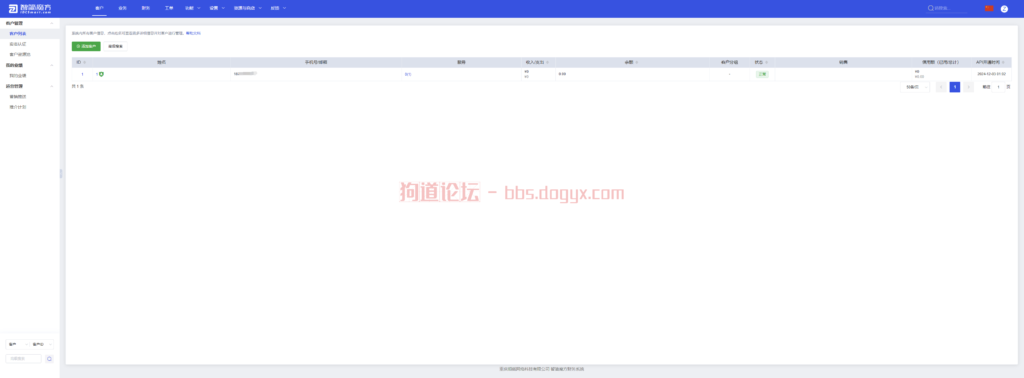Sort by the 收入/支出 column arrows
The height and width of the screenshot is (378, 1024).
[547, 62]
